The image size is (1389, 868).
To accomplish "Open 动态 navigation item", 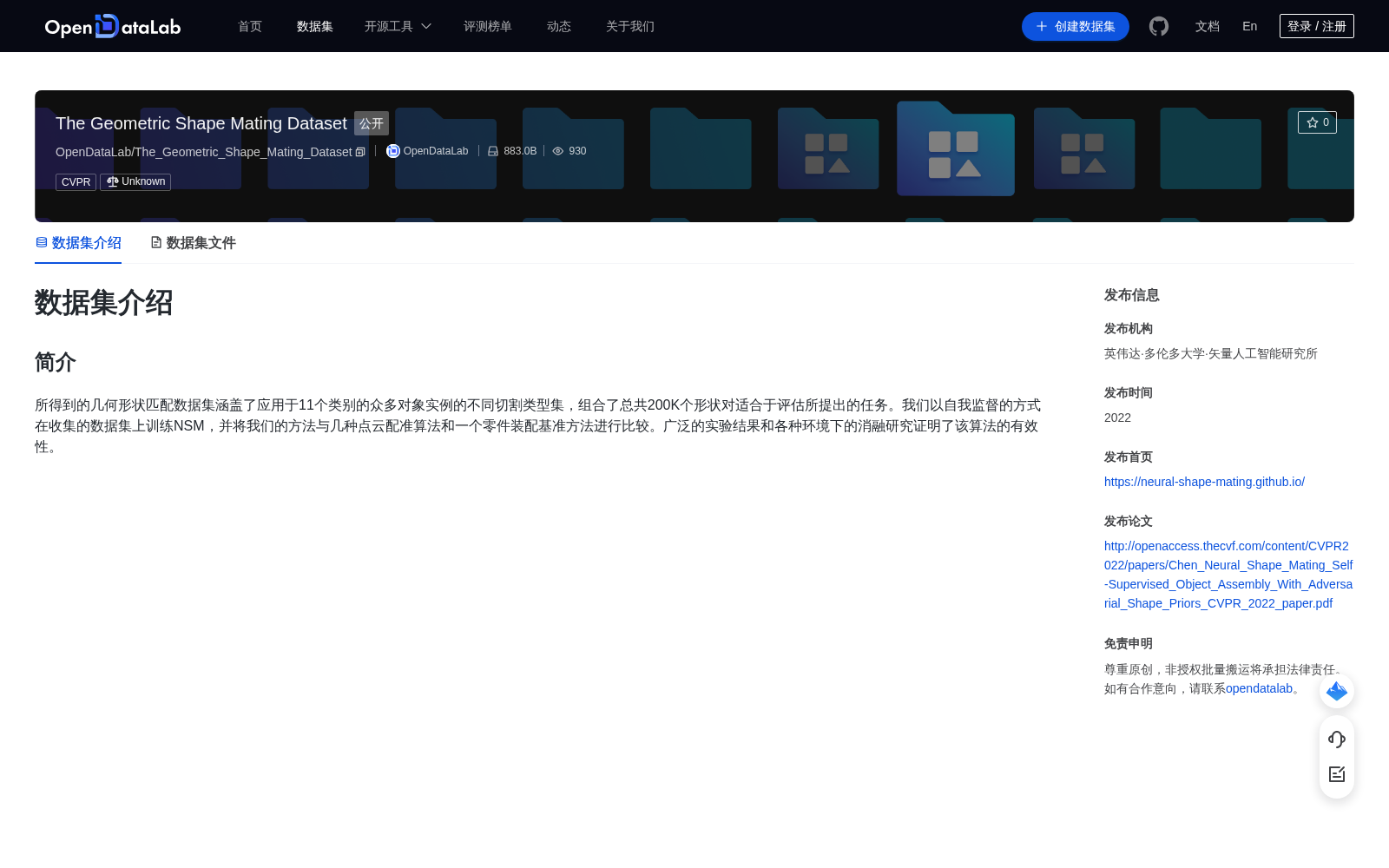I will [x=559, y=26].
